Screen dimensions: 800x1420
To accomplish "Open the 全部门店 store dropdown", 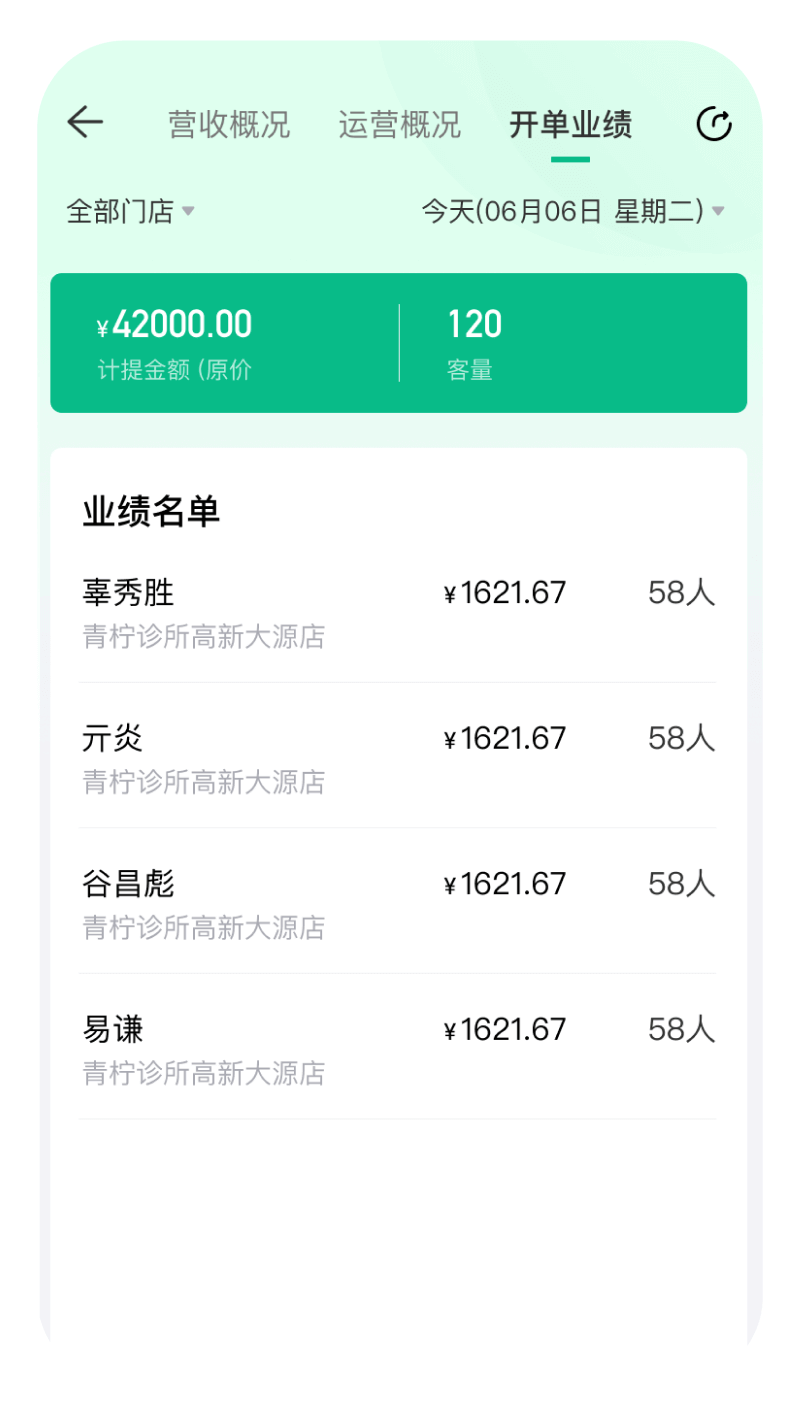I will point(120,212).
